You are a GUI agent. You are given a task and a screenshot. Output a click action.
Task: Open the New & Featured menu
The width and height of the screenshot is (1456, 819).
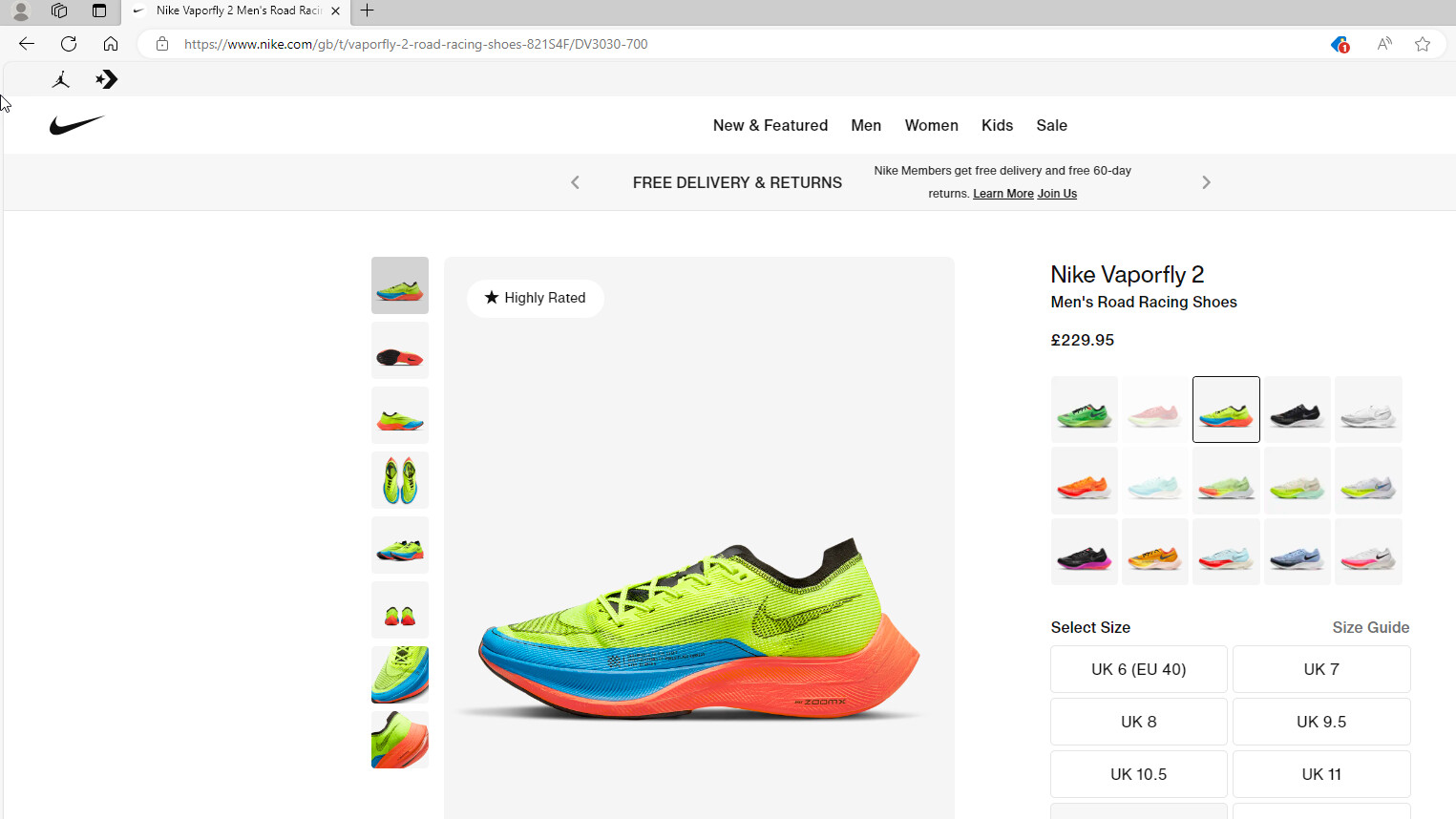point(770,125)
